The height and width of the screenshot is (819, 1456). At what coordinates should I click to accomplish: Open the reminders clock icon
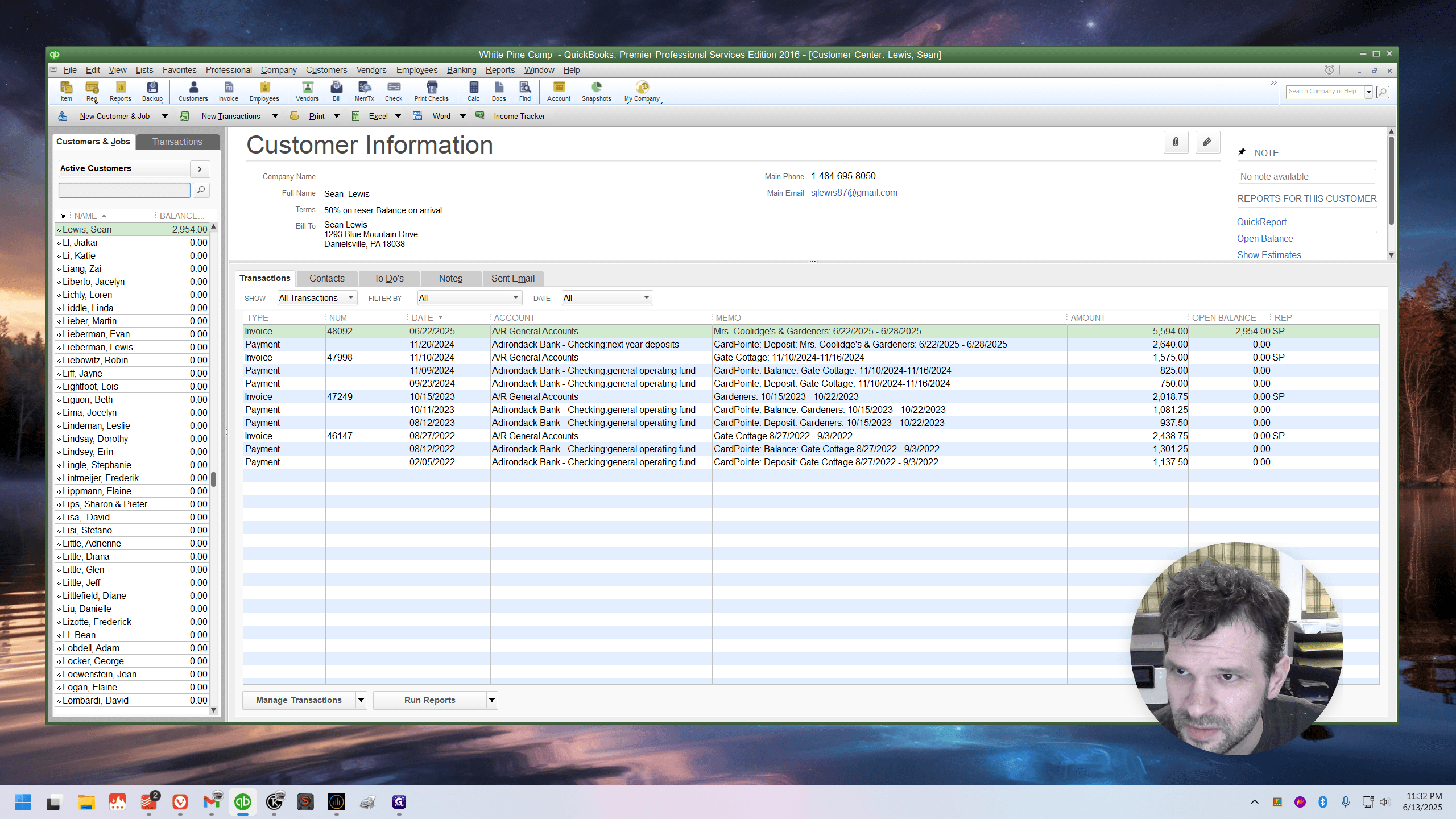click(1329, 70)
